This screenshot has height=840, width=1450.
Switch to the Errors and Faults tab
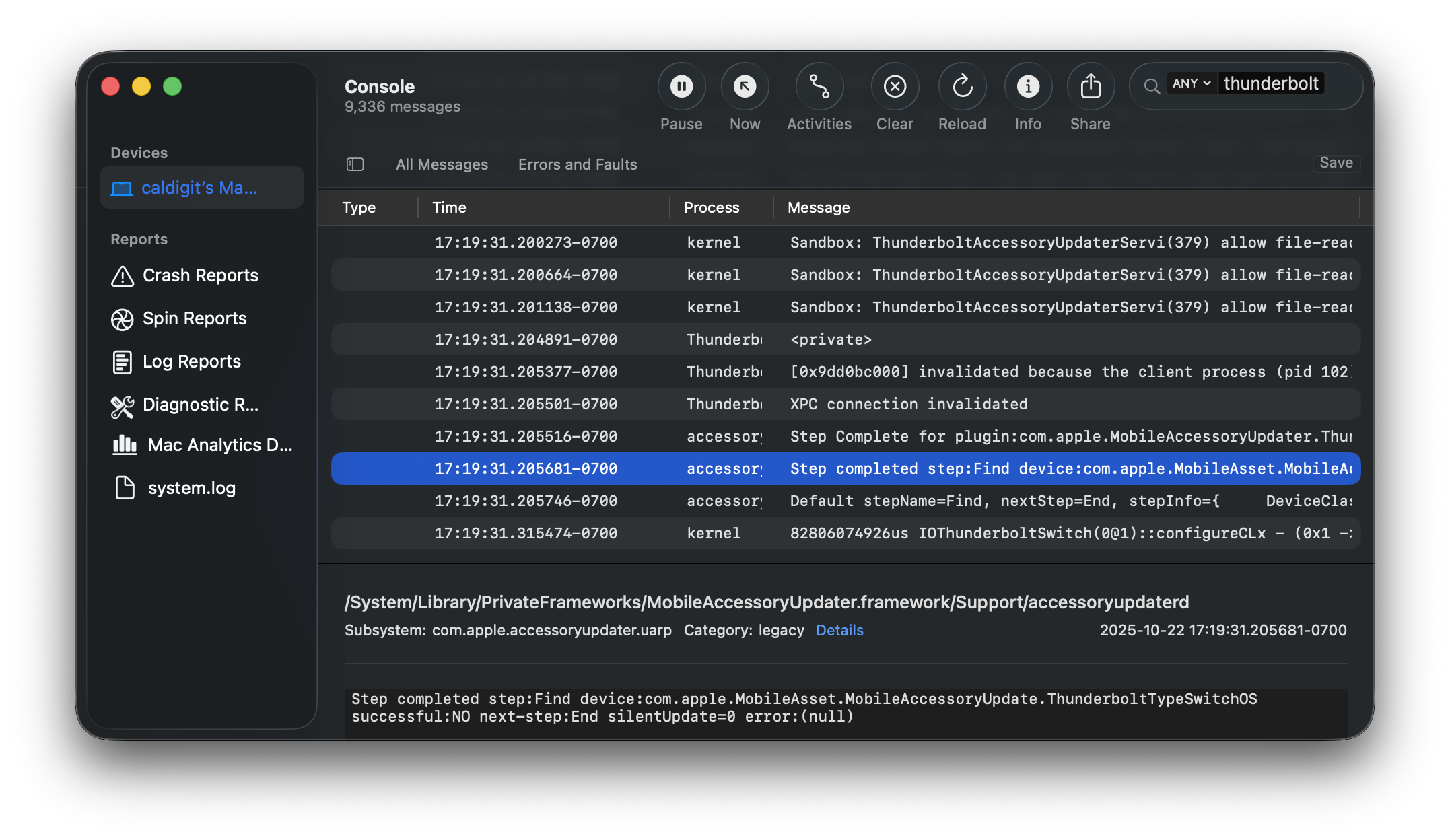pyautogui.click(x=577, y=164)
